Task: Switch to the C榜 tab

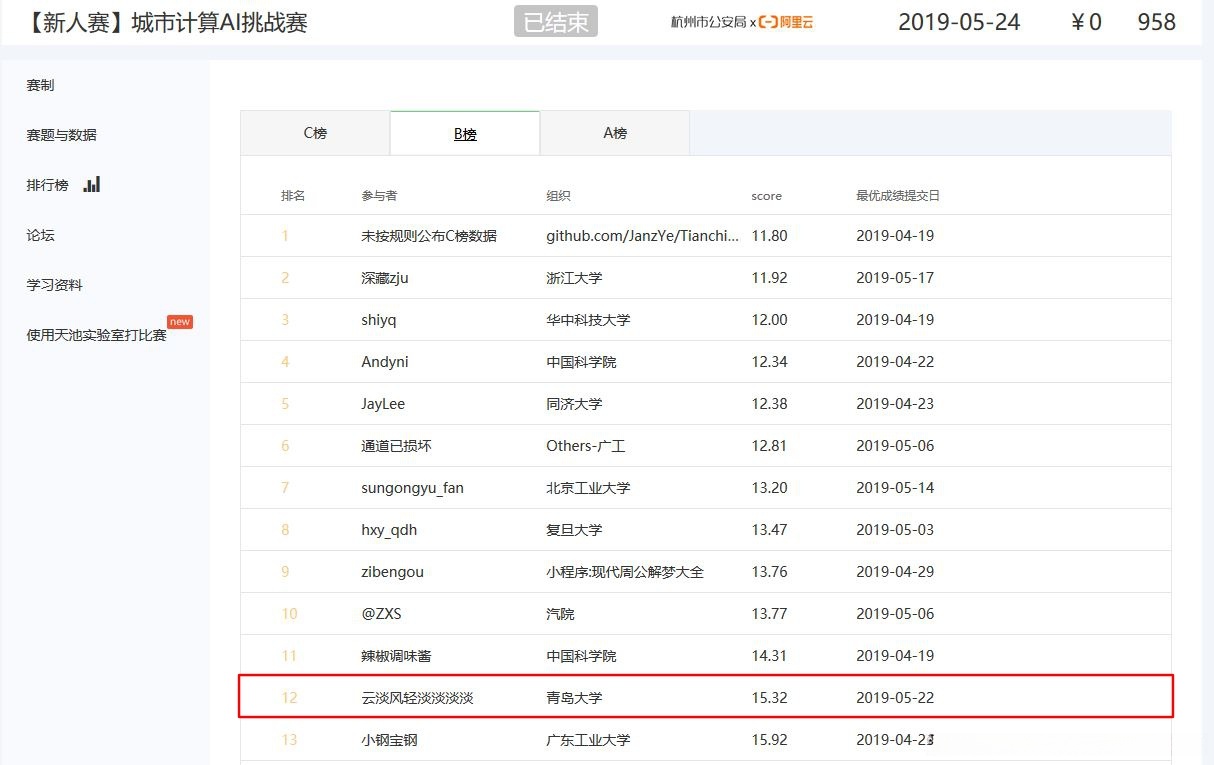Action: point(315,133)
